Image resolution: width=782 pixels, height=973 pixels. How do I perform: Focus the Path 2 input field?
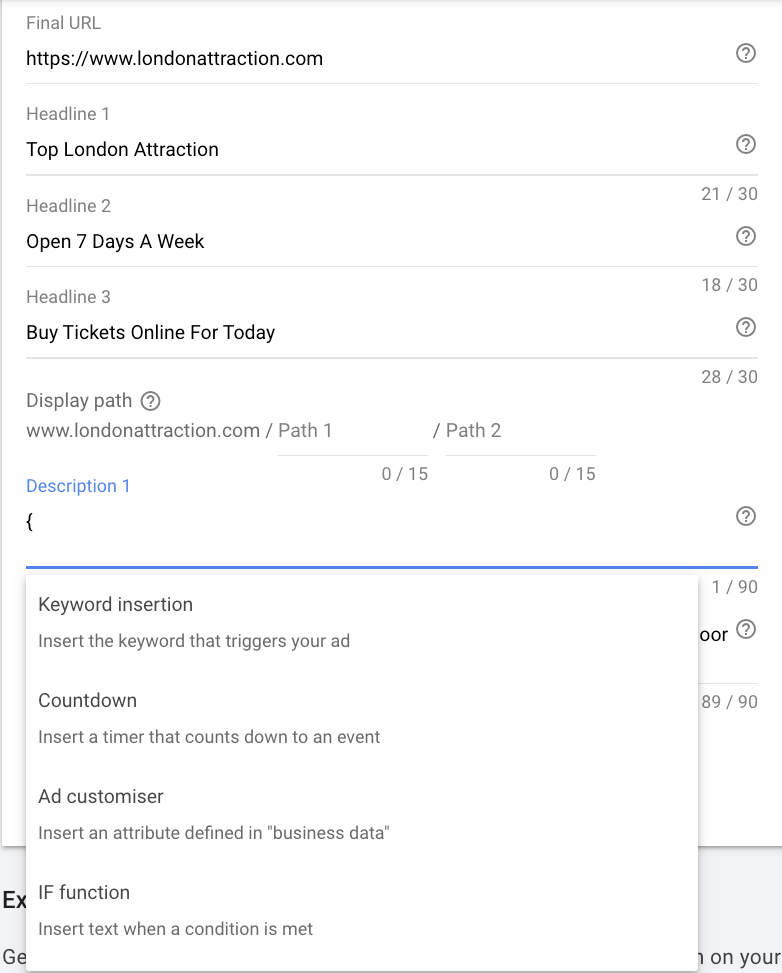pyautogui.click(x=520, y=431)
